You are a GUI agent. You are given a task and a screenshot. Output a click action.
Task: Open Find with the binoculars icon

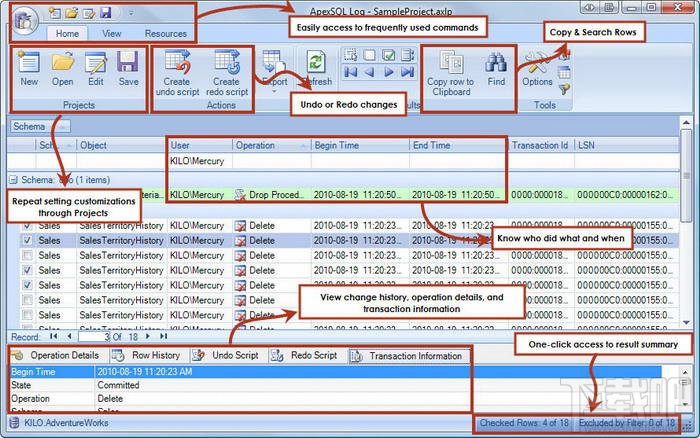point(496,69)
